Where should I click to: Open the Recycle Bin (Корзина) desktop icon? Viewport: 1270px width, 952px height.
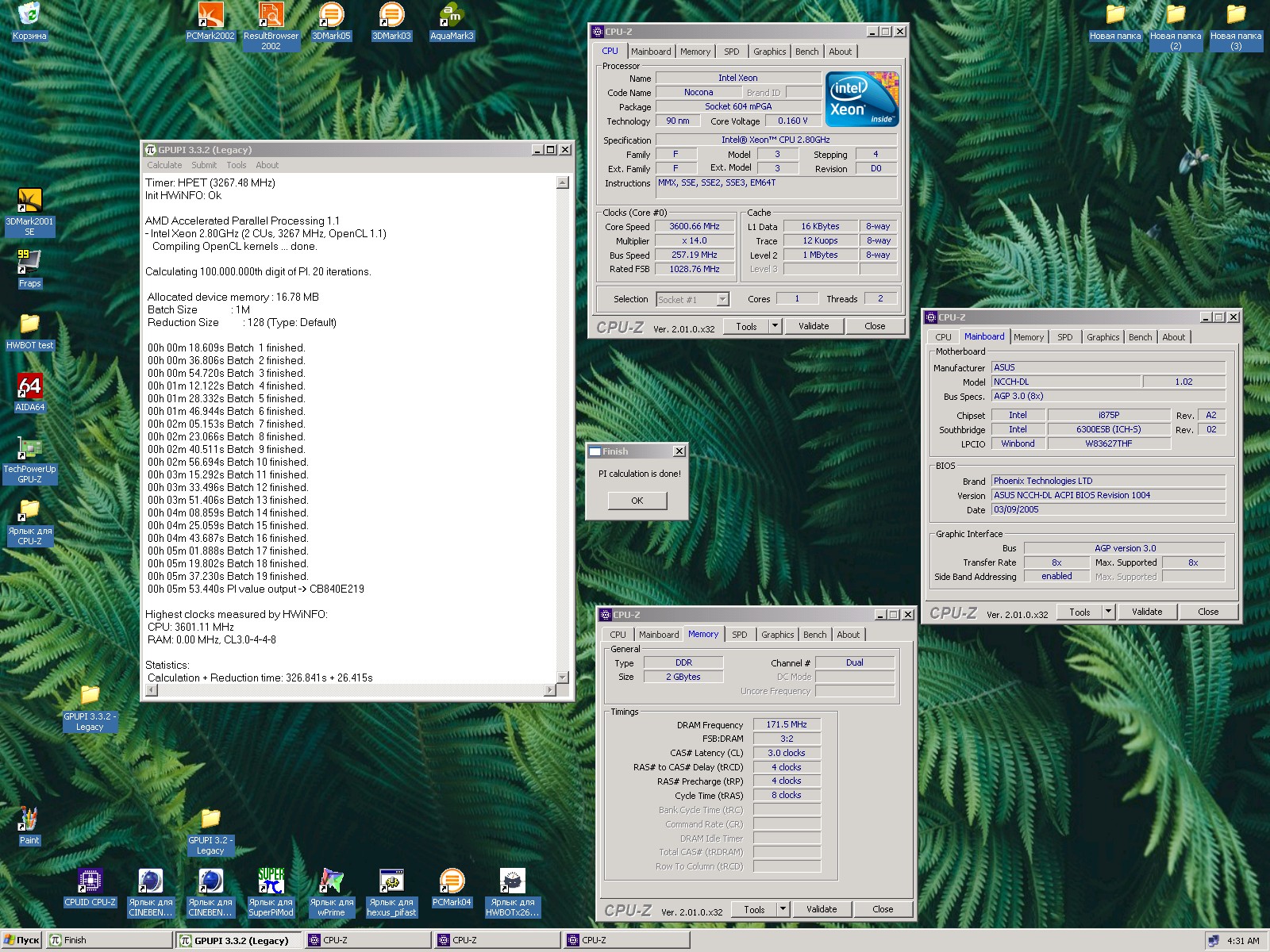[x=29, y=22]
